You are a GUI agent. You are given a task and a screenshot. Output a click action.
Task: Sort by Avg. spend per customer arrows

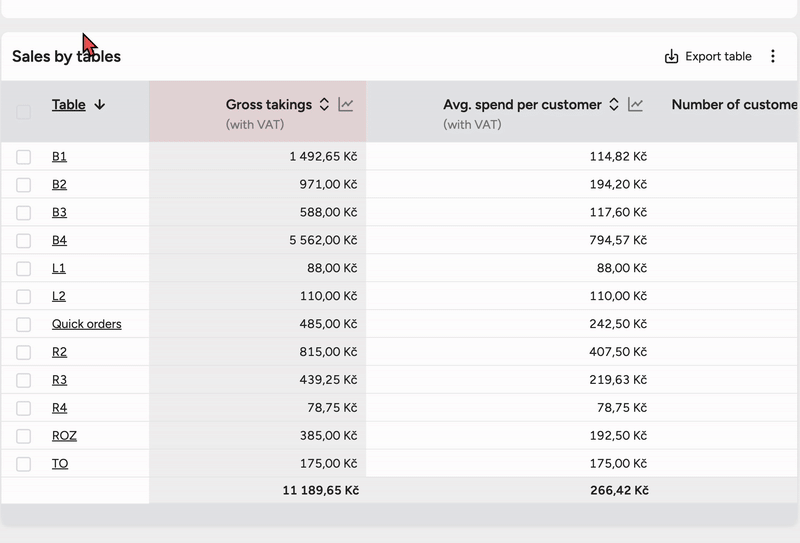[614, 105]
